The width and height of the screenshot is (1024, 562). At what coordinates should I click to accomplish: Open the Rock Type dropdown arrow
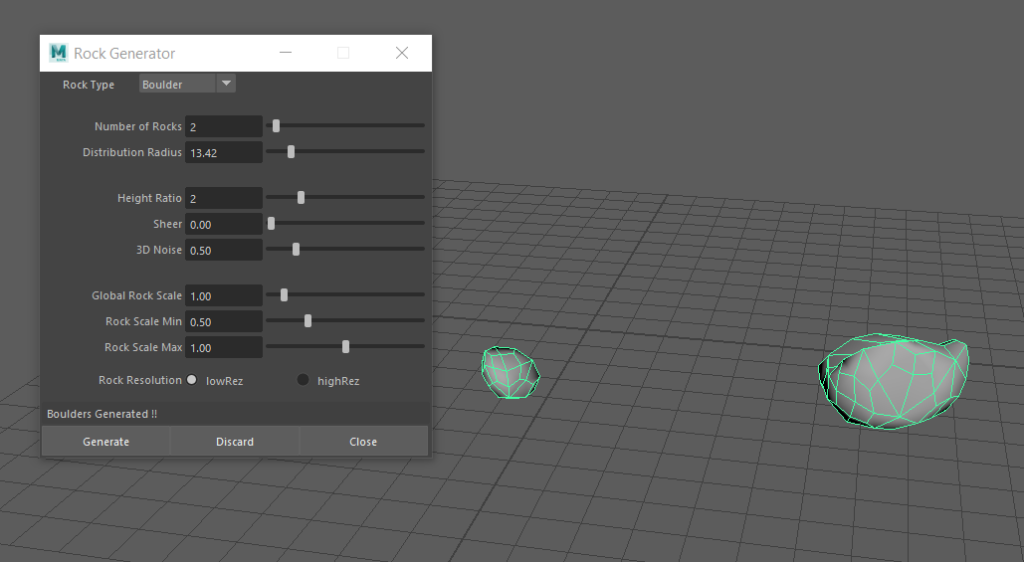click(x=226, y=84)
